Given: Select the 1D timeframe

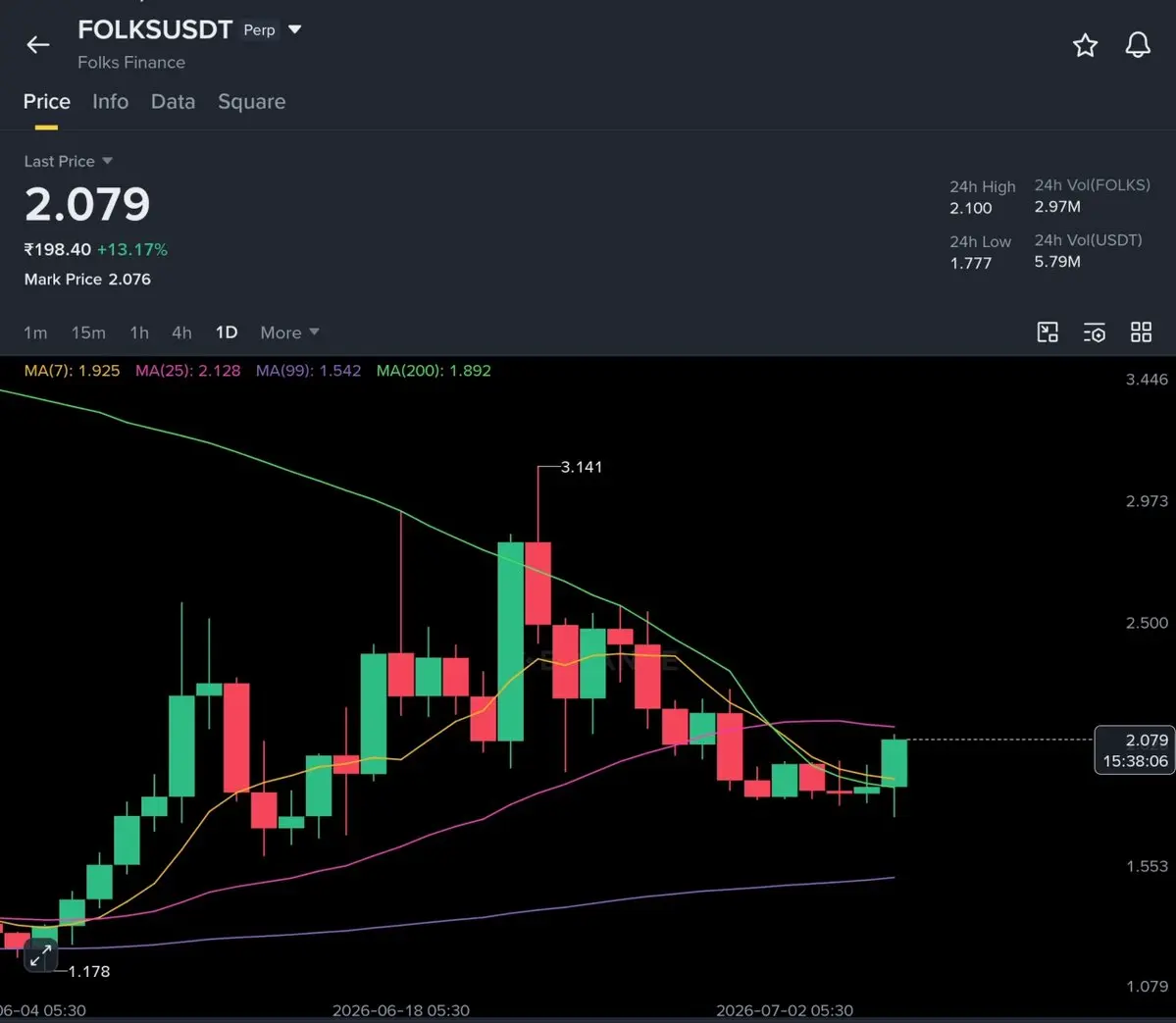Looking at the screenshot, I should pos(227,332).
